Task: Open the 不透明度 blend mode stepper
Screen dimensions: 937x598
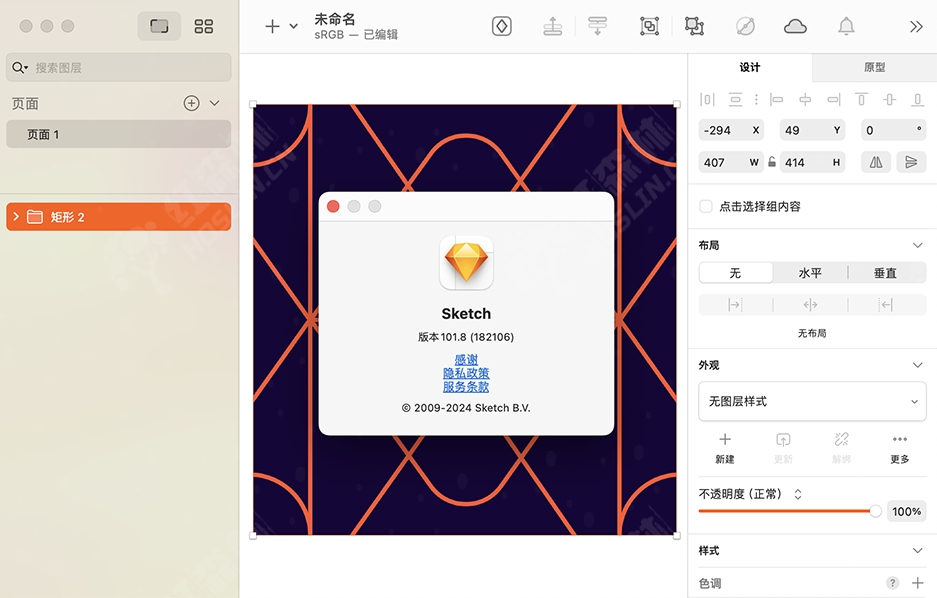Action: (x=798, y=494)
